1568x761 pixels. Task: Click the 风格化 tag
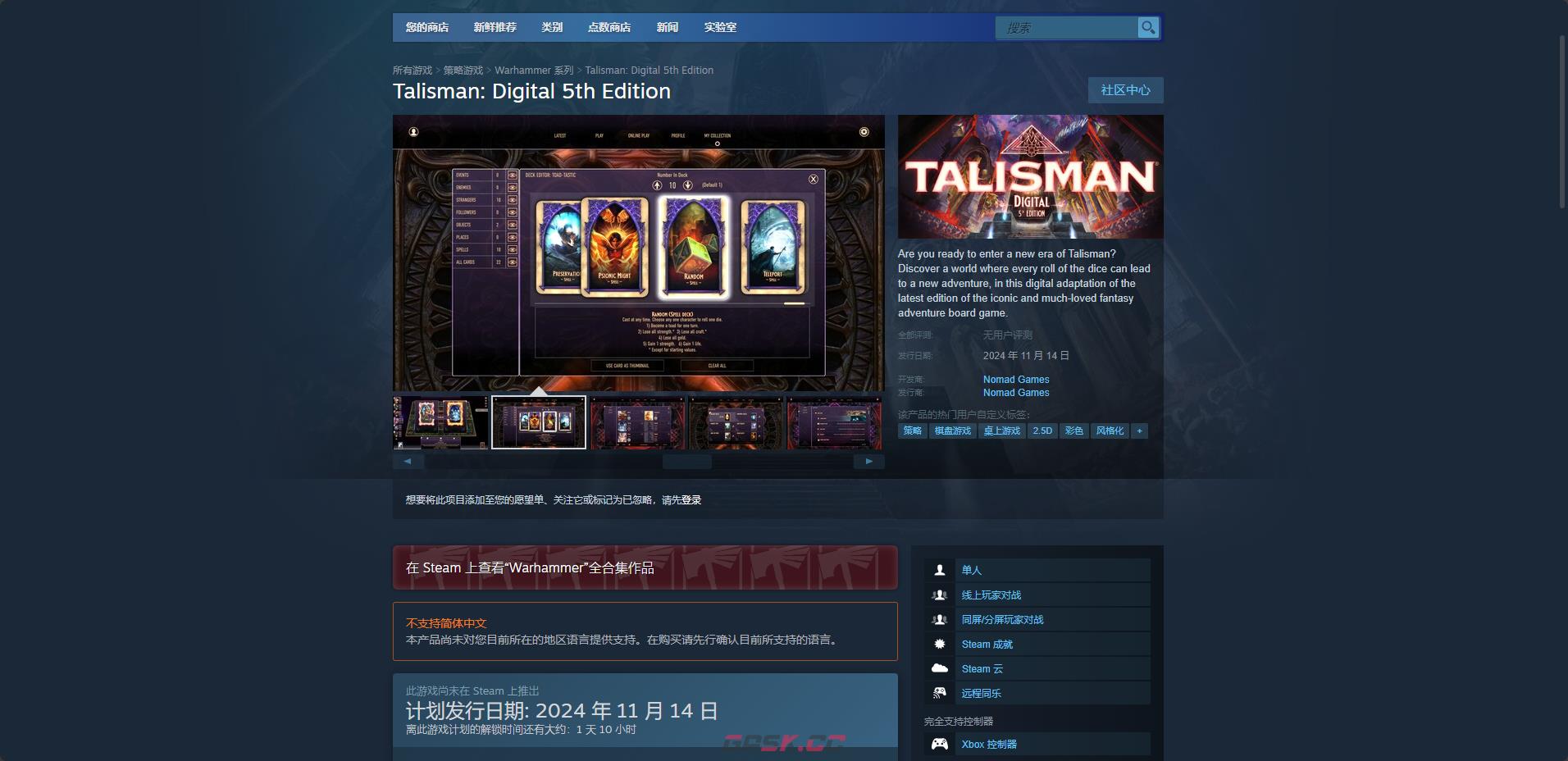click(1110, 431)
